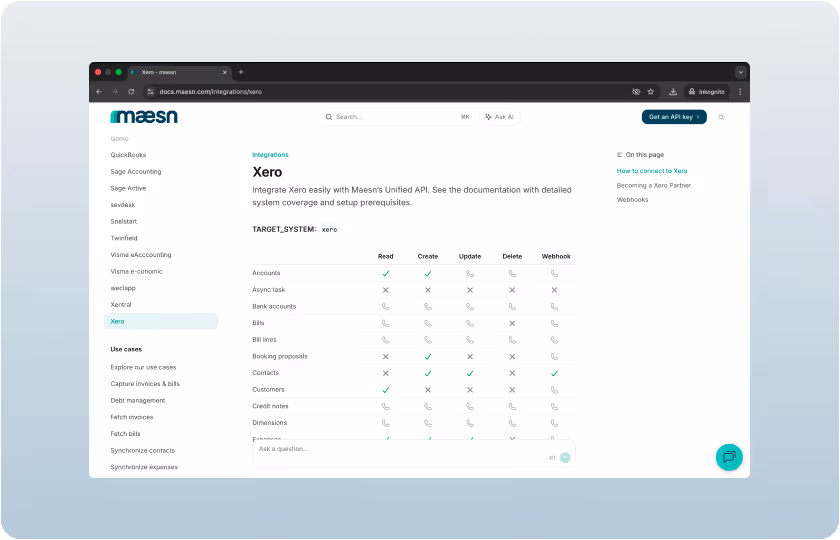Reload the page with the refresh icon
840x540 pixels.
131,92
